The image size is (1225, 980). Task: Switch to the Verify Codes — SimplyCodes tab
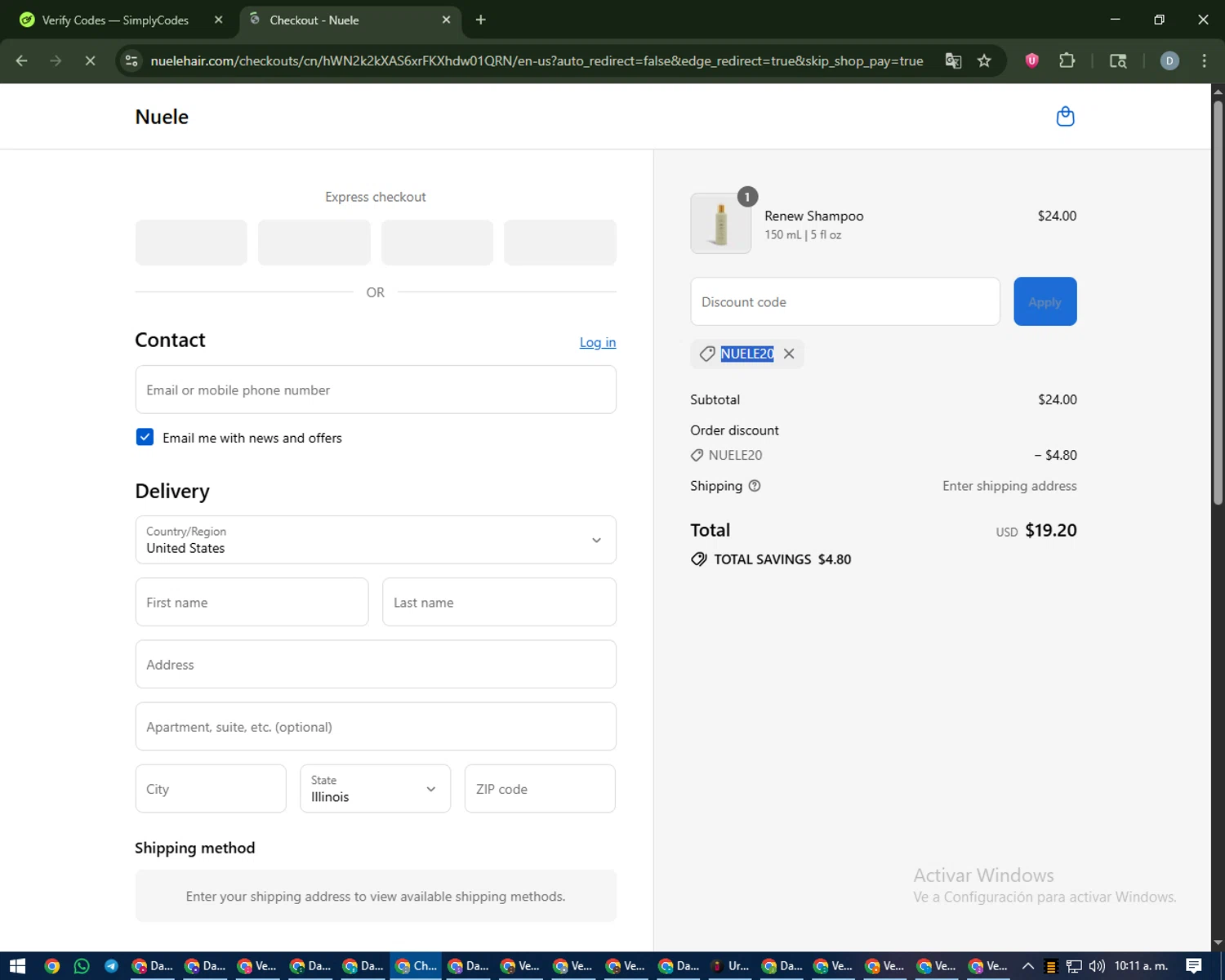click(x=115, y=20)
